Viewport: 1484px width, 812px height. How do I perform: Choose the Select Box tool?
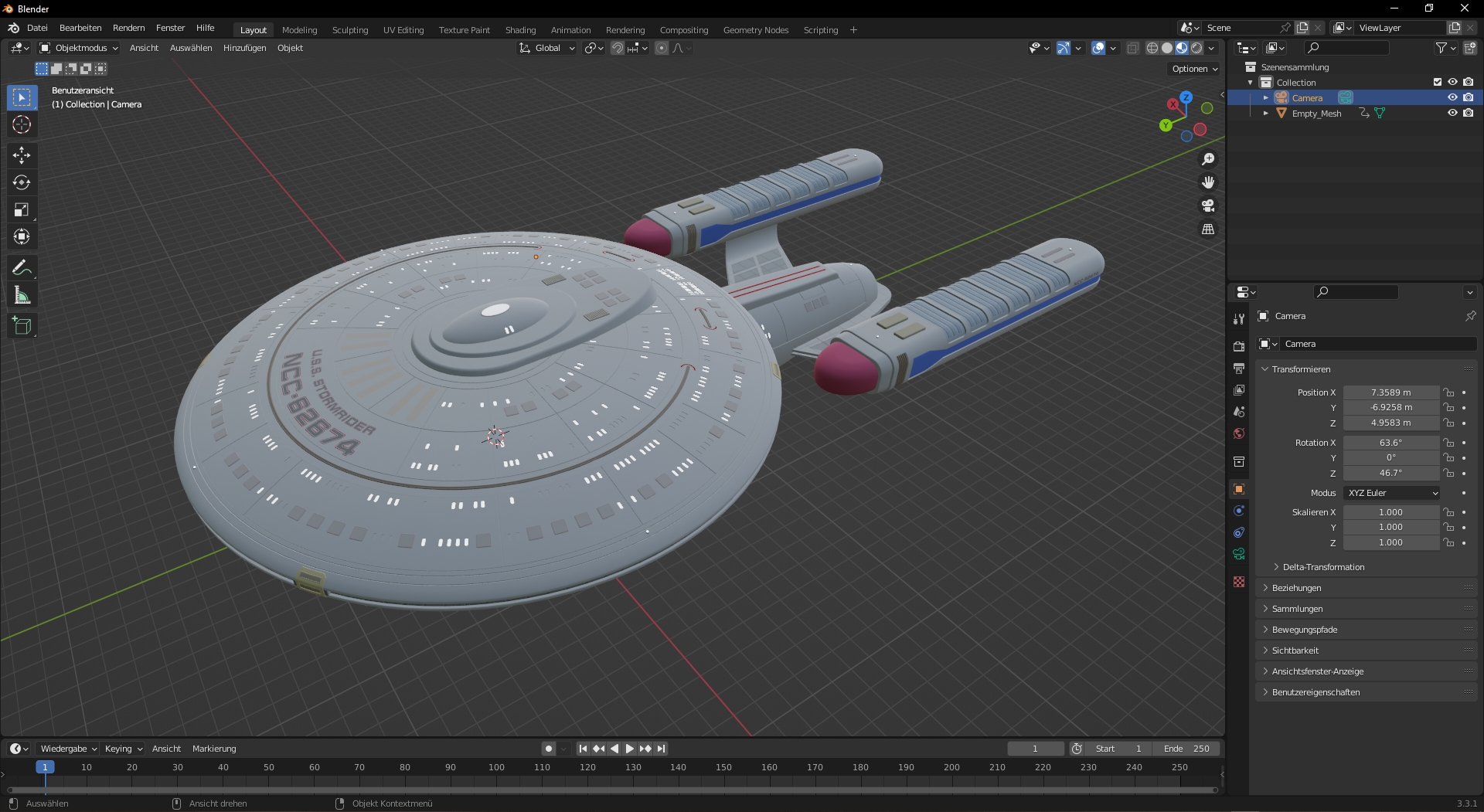(x=22, y=97)
